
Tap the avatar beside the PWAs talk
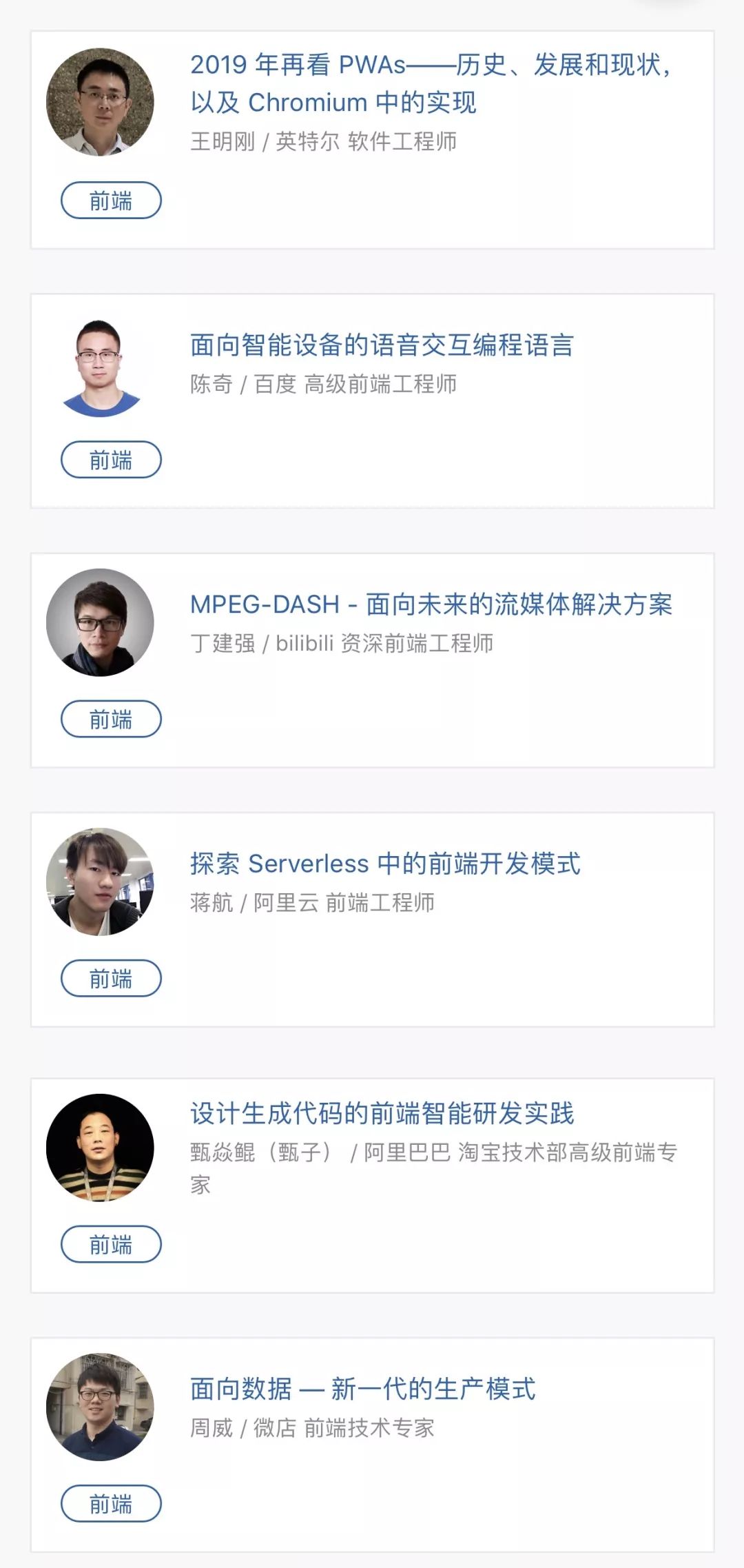click(100, 102)
